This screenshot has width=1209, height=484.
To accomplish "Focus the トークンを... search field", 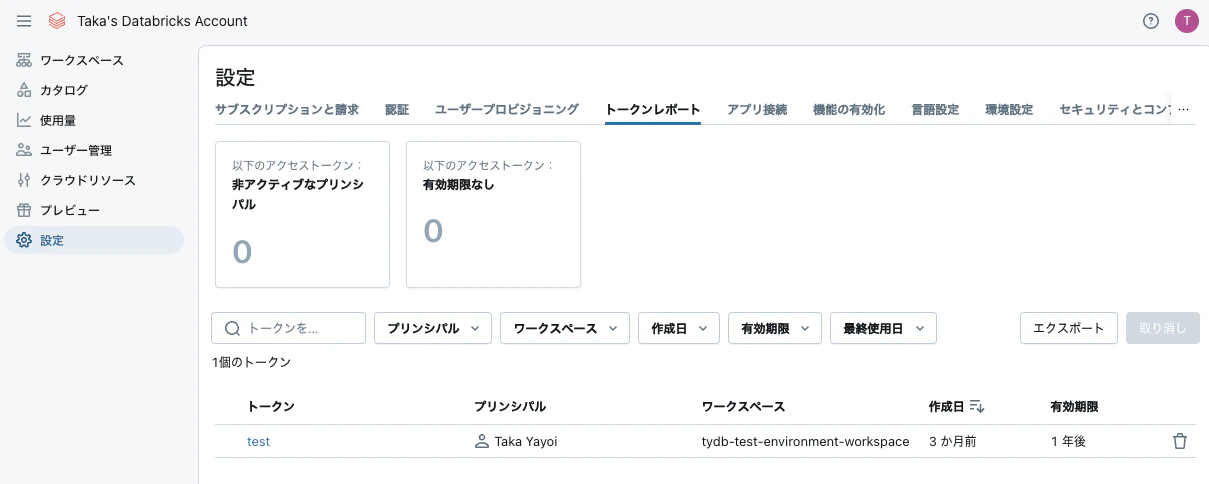I will point(289,328).
